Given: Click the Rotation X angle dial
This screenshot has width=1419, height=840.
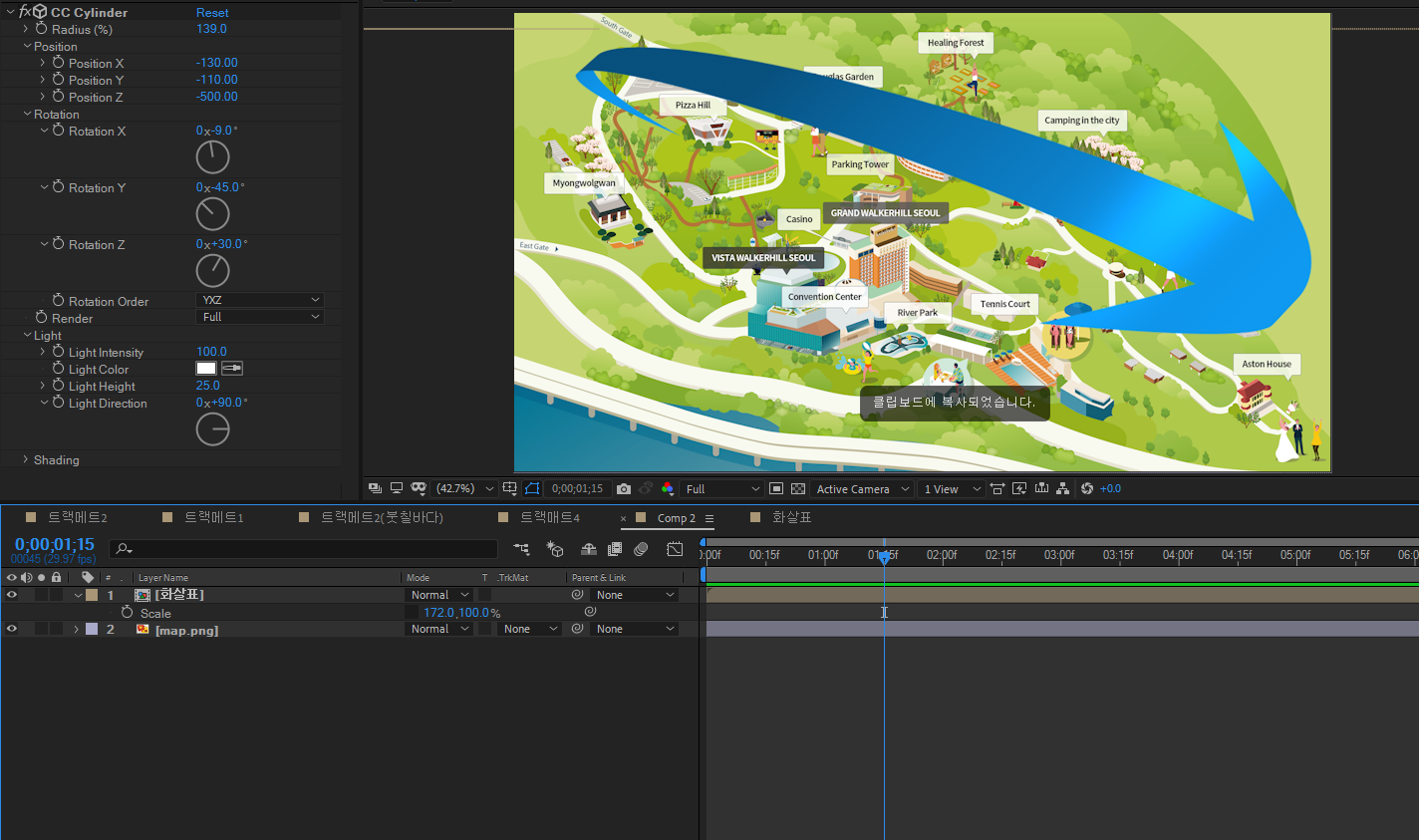Looking at the screenshot, I should coord(212,157).
